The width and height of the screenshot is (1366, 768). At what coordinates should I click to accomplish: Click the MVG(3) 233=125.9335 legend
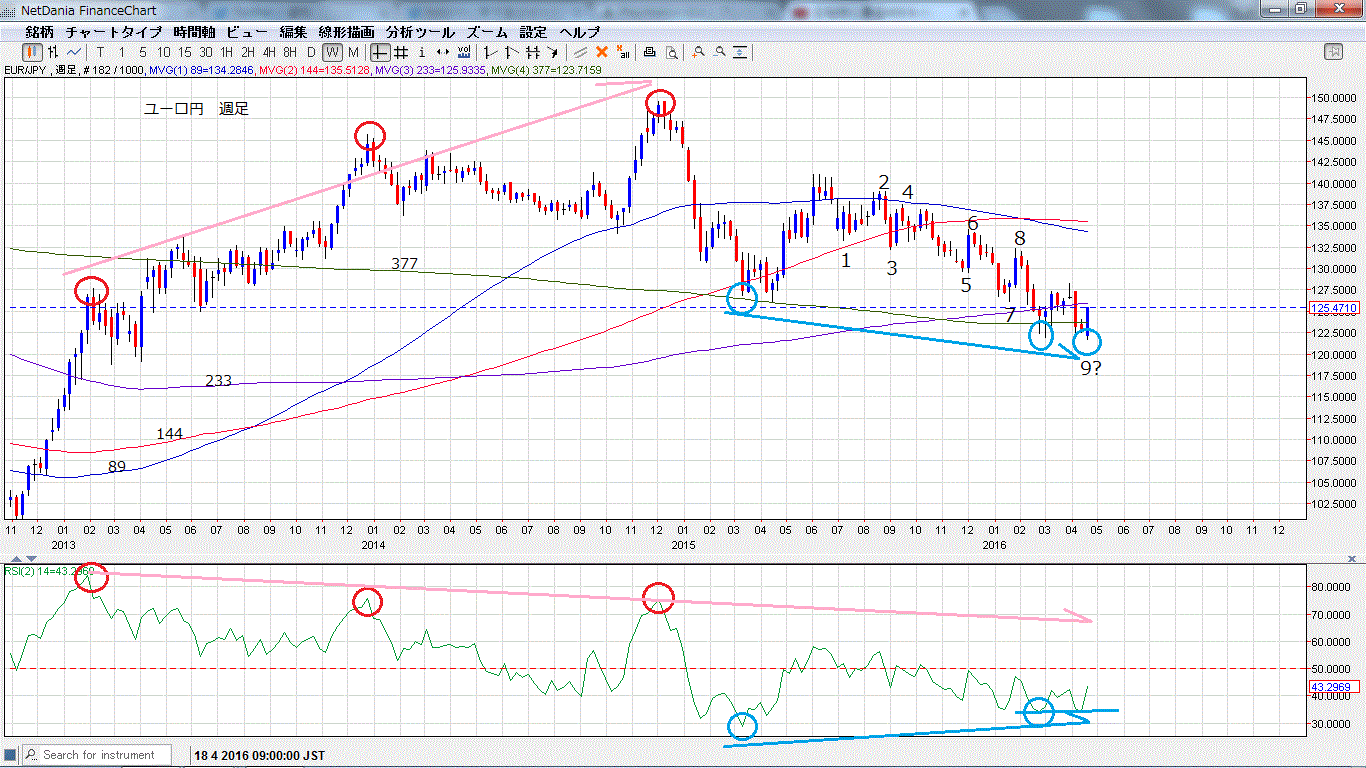(x=431, y=70)
